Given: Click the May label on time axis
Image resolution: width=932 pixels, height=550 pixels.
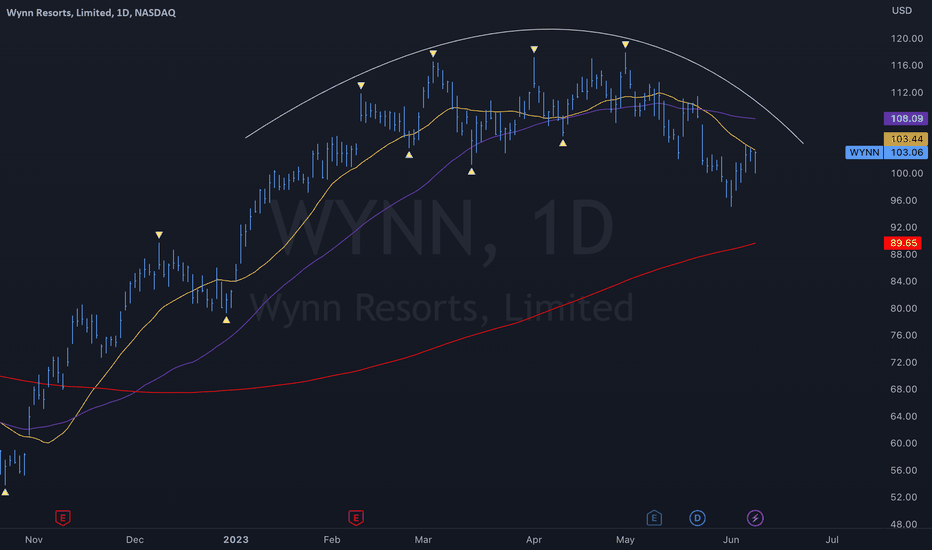Looking at the screenshot, I should point(625,540).
